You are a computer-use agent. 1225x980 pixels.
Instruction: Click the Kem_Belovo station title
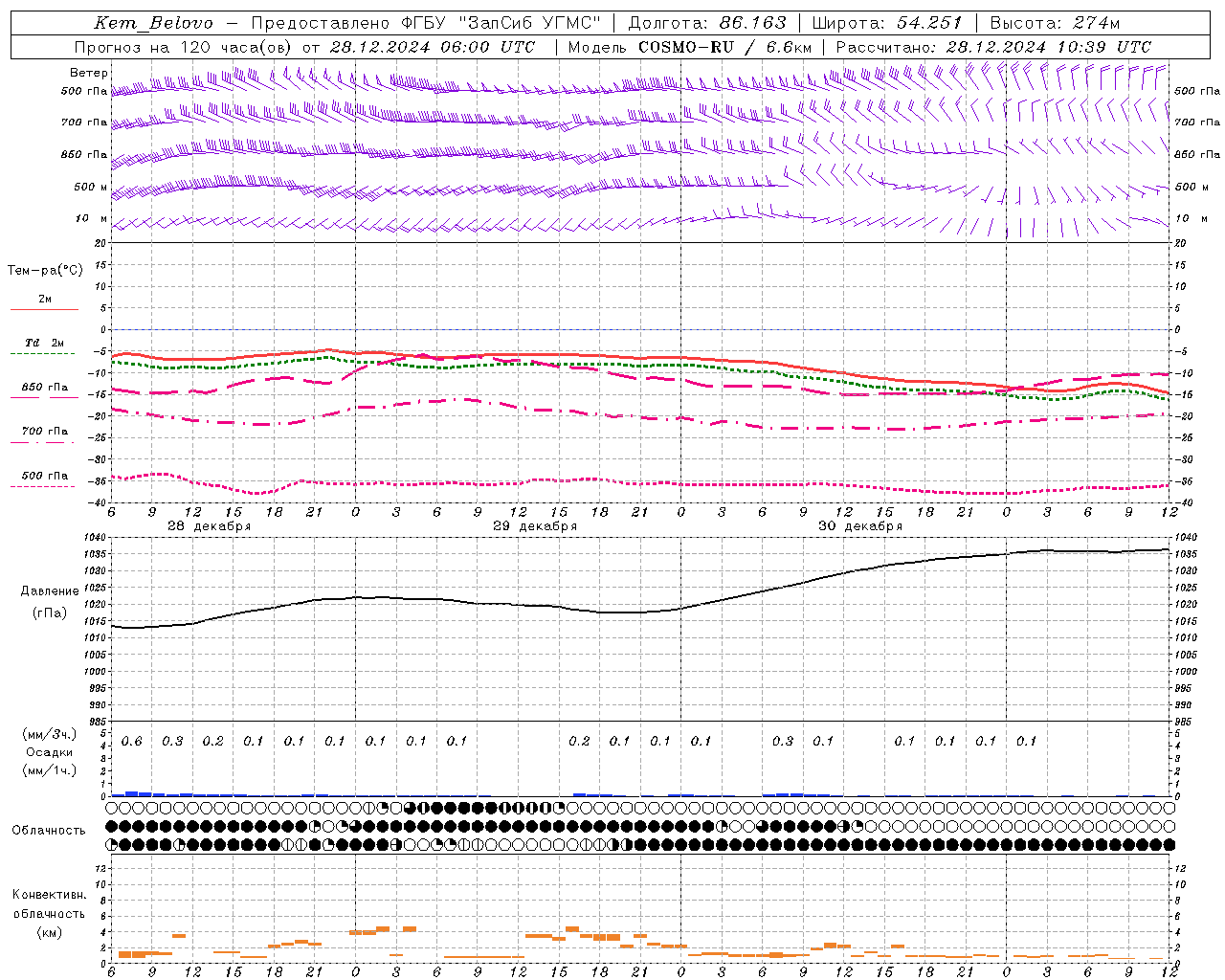[x=153, y=23]
